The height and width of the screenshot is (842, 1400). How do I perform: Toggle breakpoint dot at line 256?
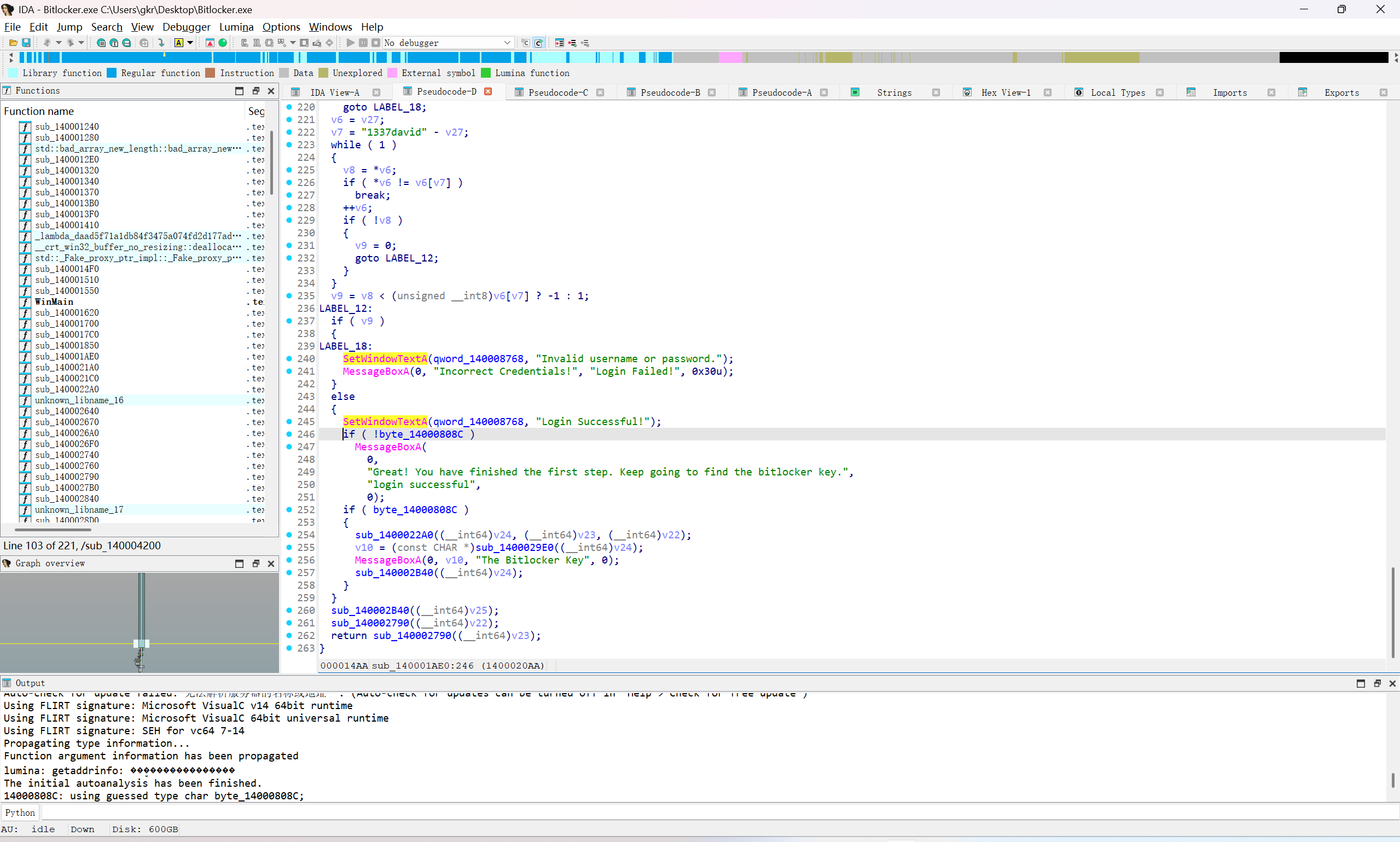[289, 560]
